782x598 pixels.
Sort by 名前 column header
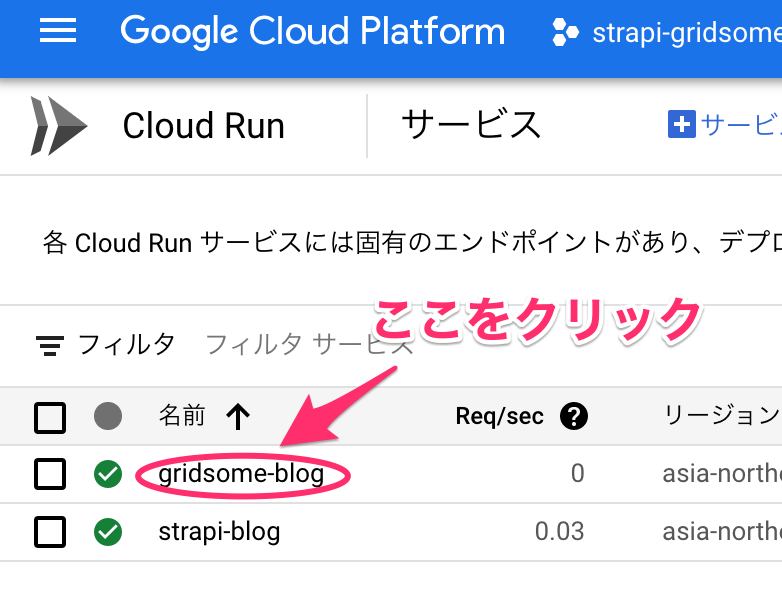(182, 415)
